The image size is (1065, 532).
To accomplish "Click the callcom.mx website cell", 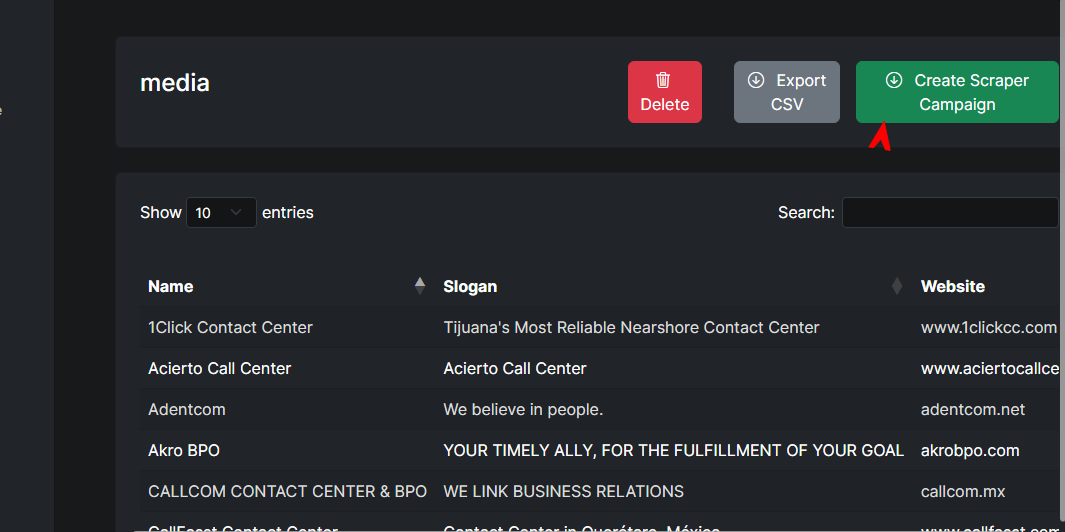I will point(963,491).
